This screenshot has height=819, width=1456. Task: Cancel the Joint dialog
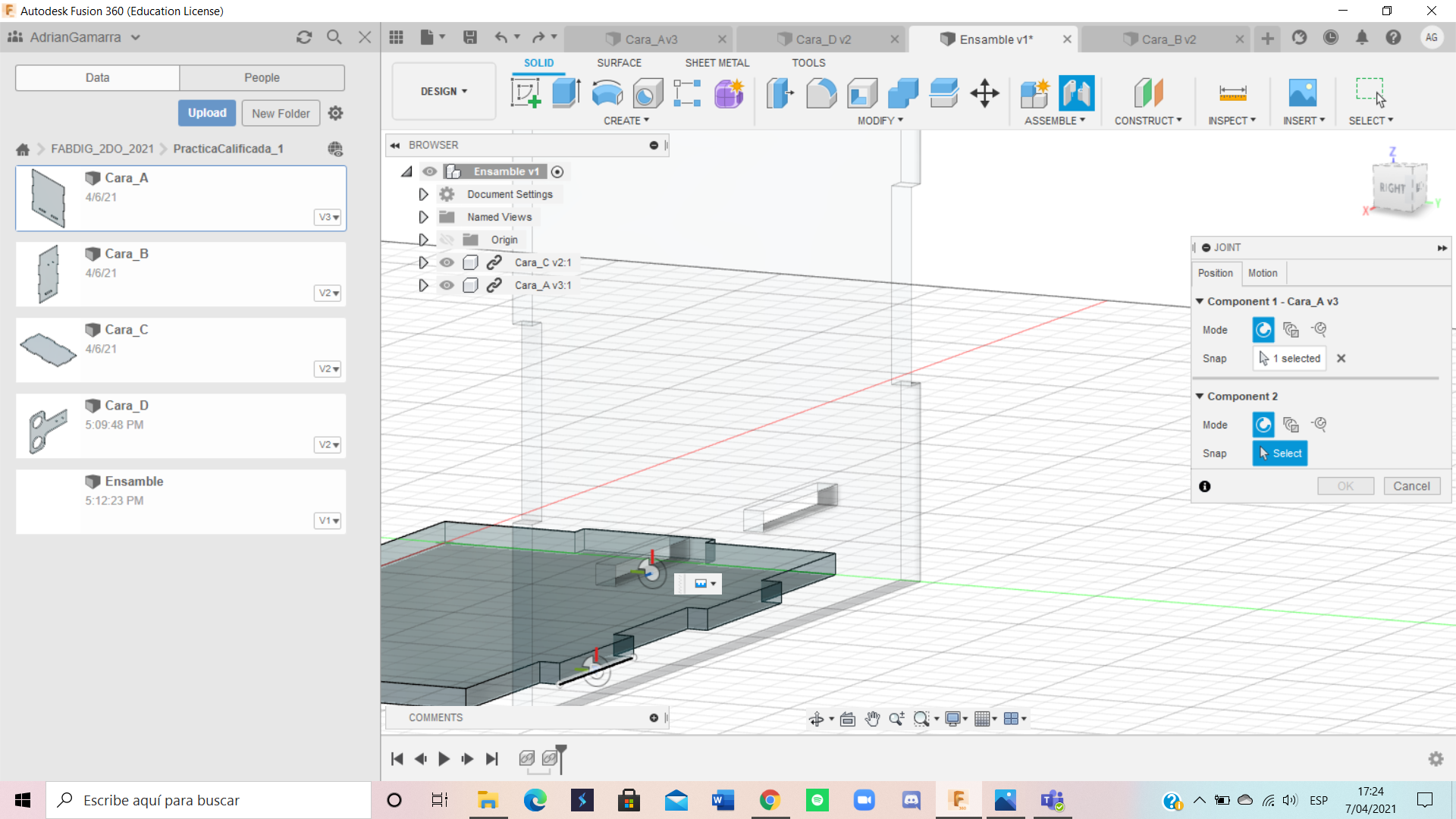coord(1411,486)
